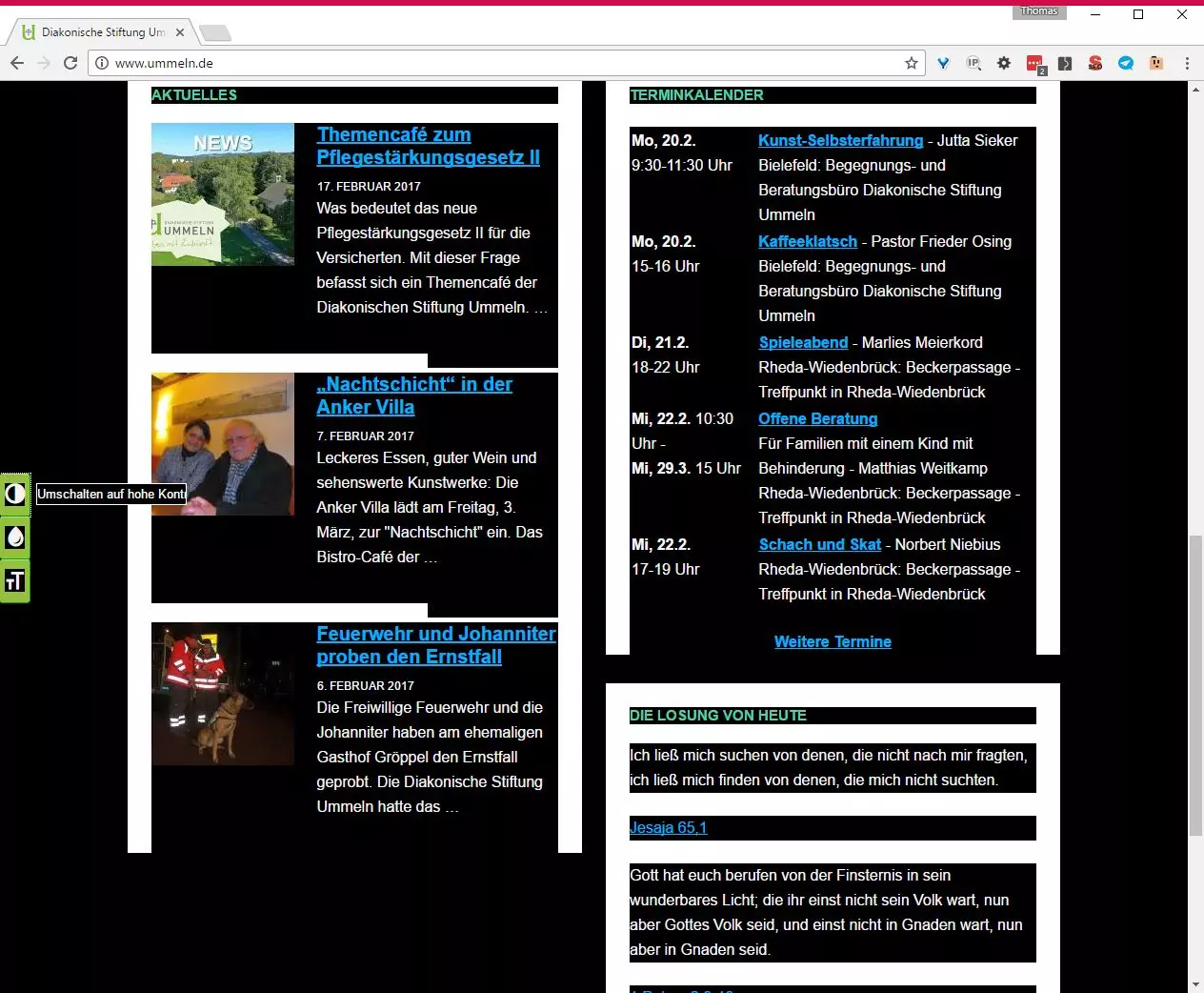Click the date text 6. FEBRUAR 2017
Screen dimensions: 1204x993
click(x=366, y=685)
